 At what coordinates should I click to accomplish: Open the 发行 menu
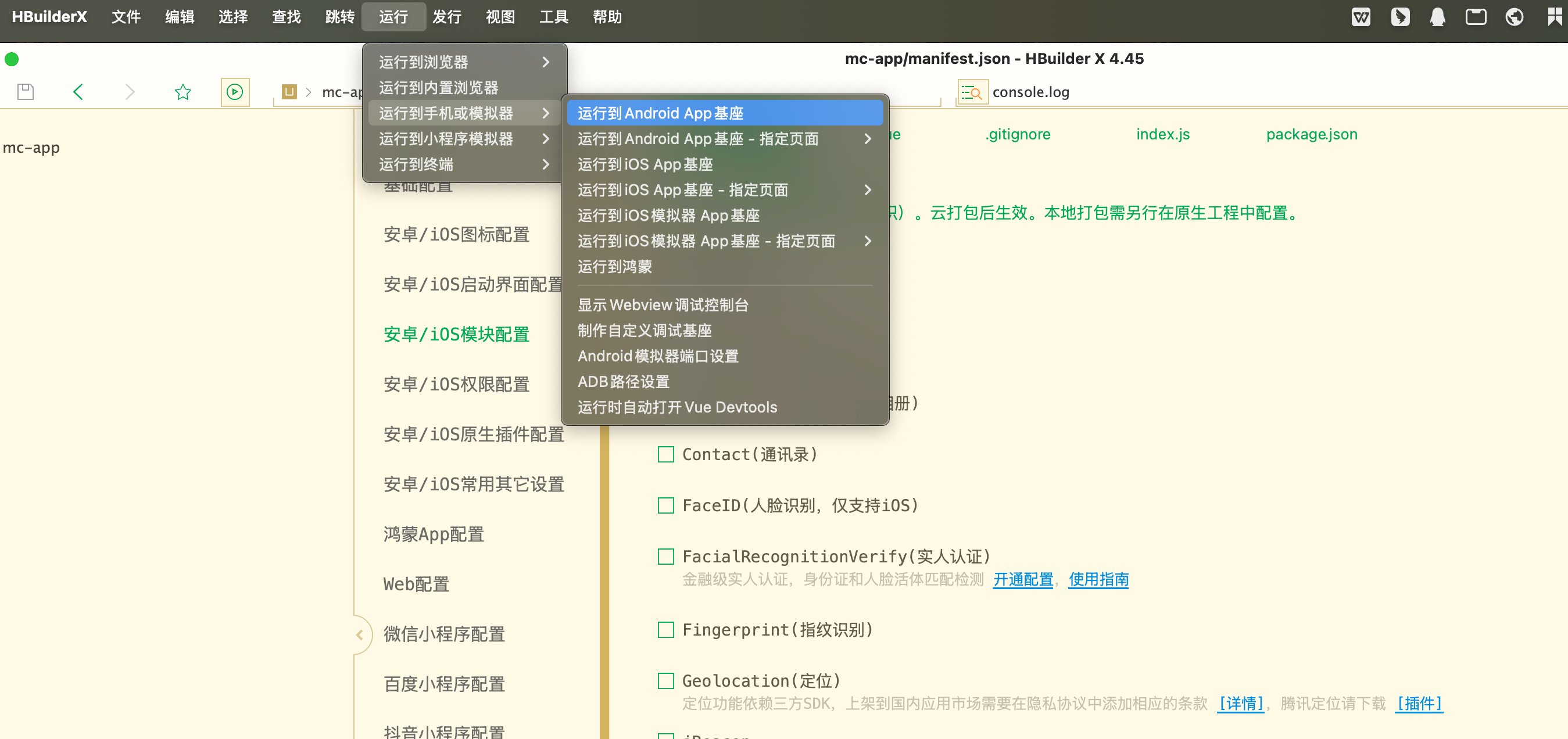pyautogui.click(x=447, y=17)
